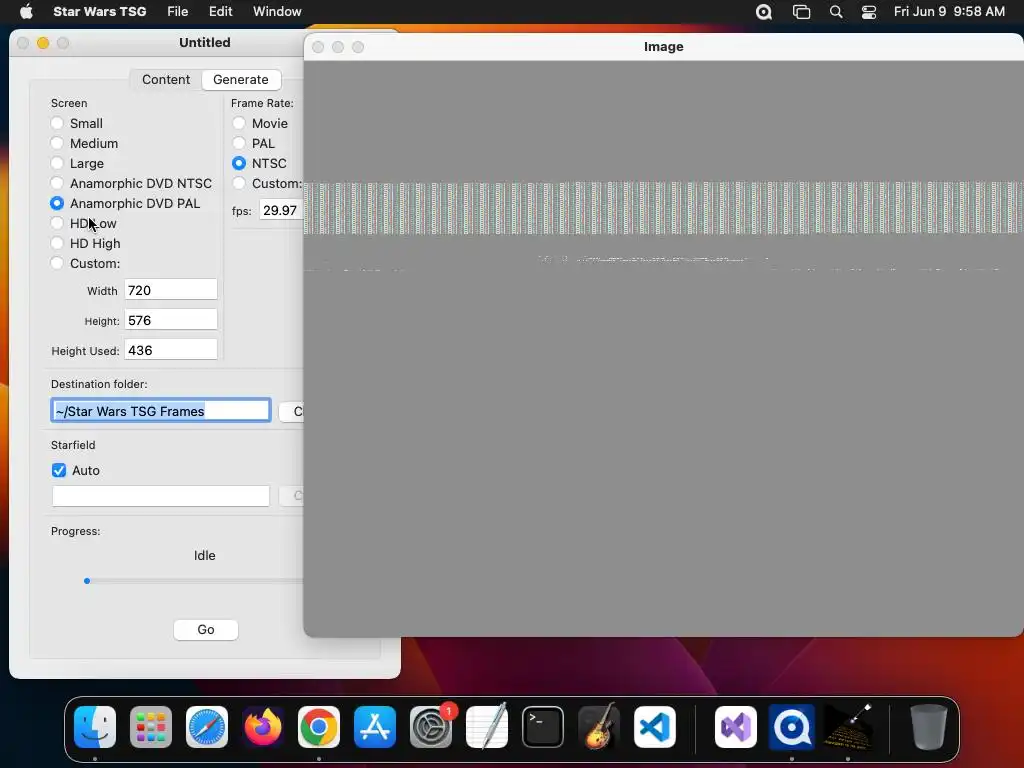Switch to the Content tab

click(166, 80)
